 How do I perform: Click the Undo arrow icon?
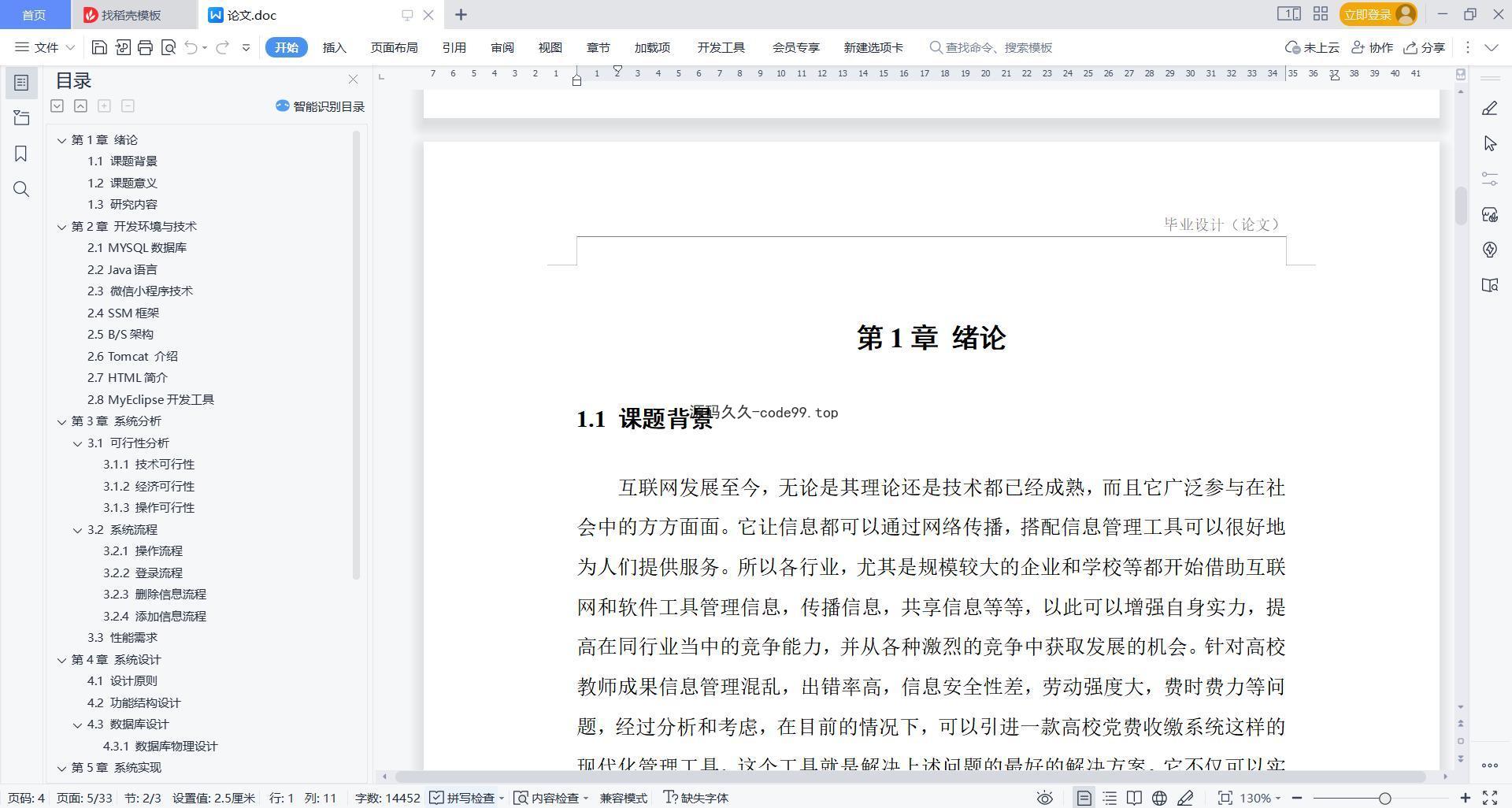tap(191, 47)
